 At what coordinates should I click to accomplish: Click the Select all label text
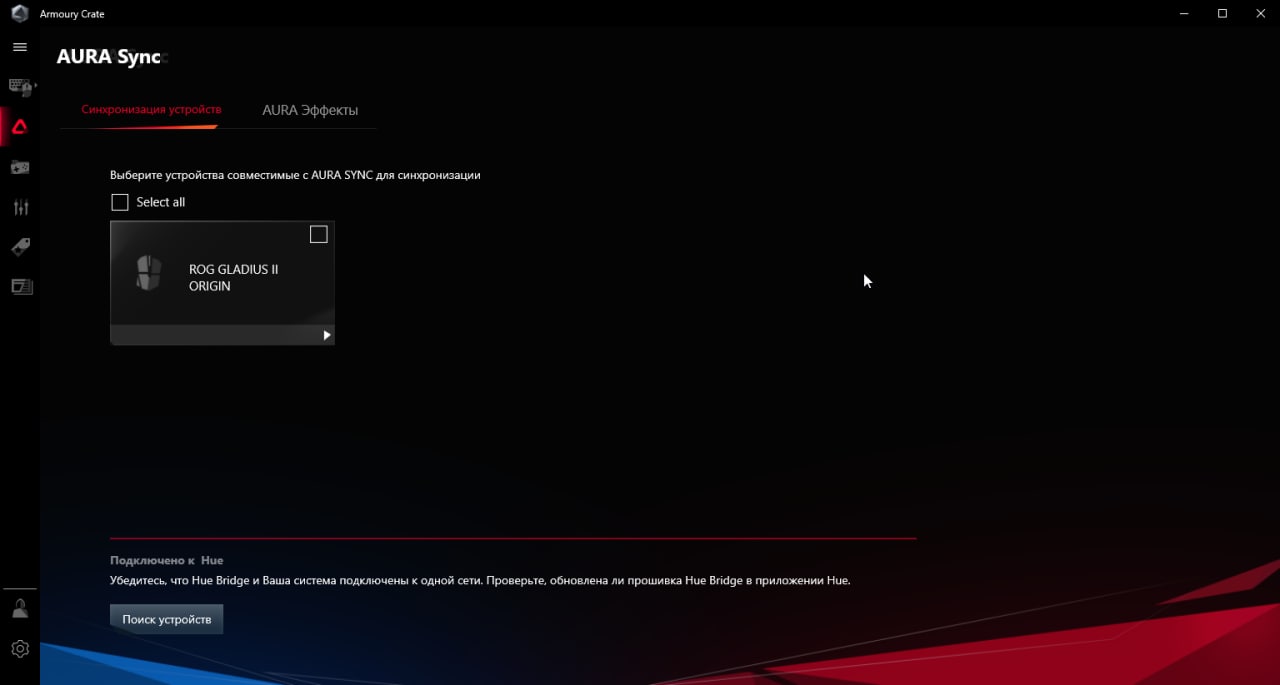tap(161, 202)
